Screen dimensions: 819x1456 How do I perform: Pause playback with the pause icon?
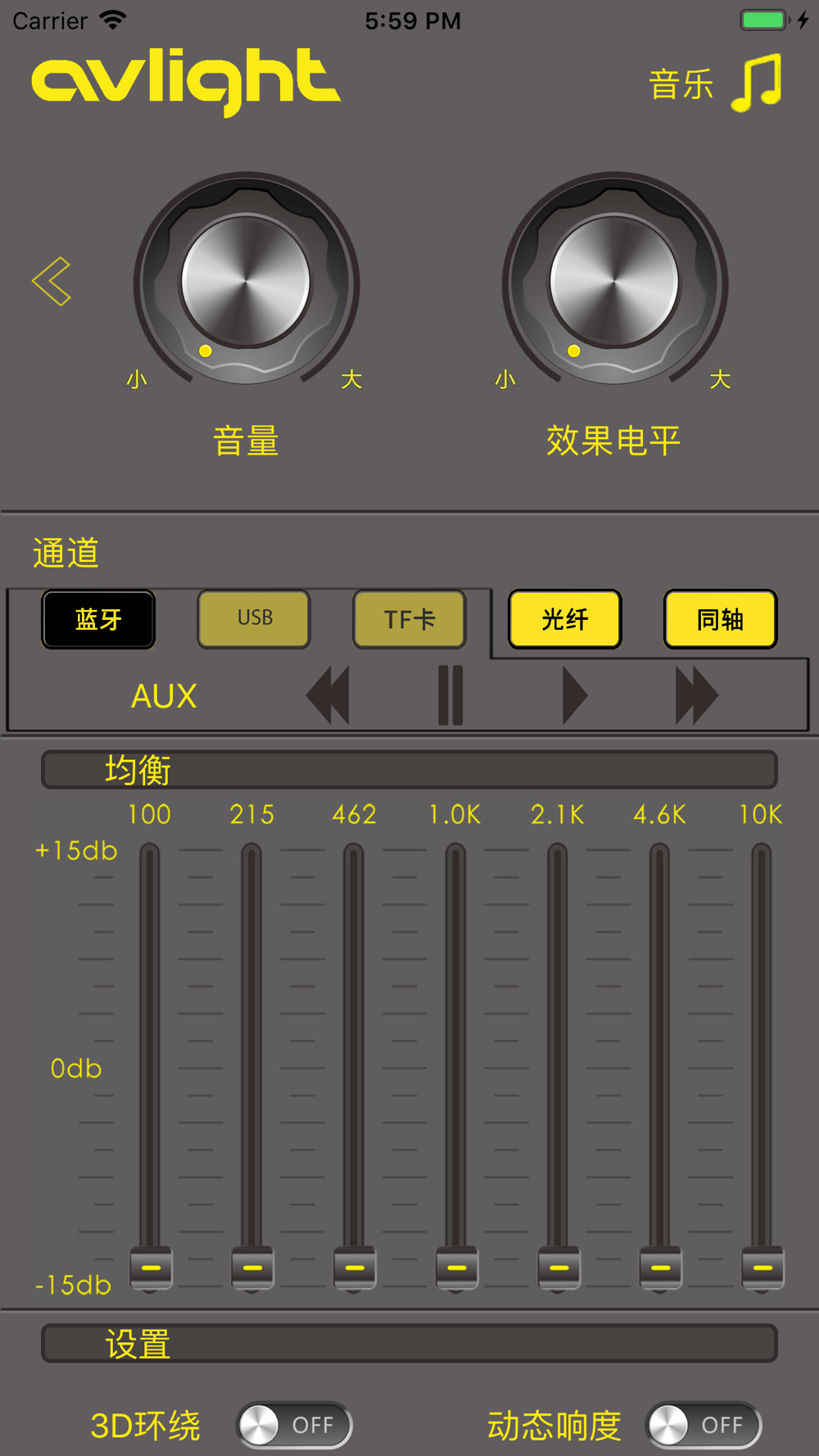coord(450,695)
